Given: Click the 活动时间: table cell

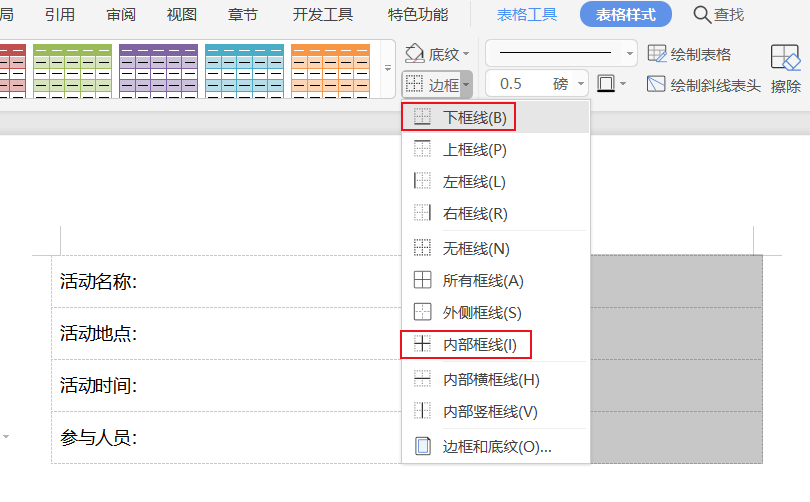Looking at the screenshot, I should (x=226, y=386).
